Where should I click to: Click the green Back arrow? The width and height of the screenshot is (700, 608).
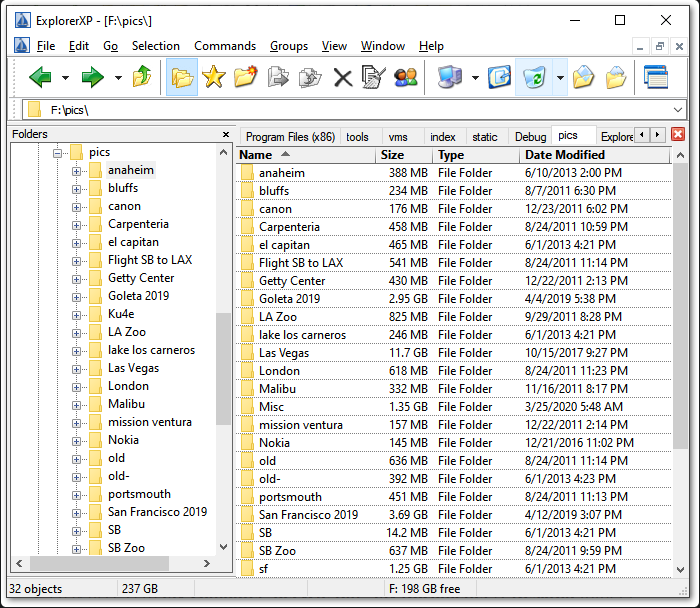coord(40,78)
